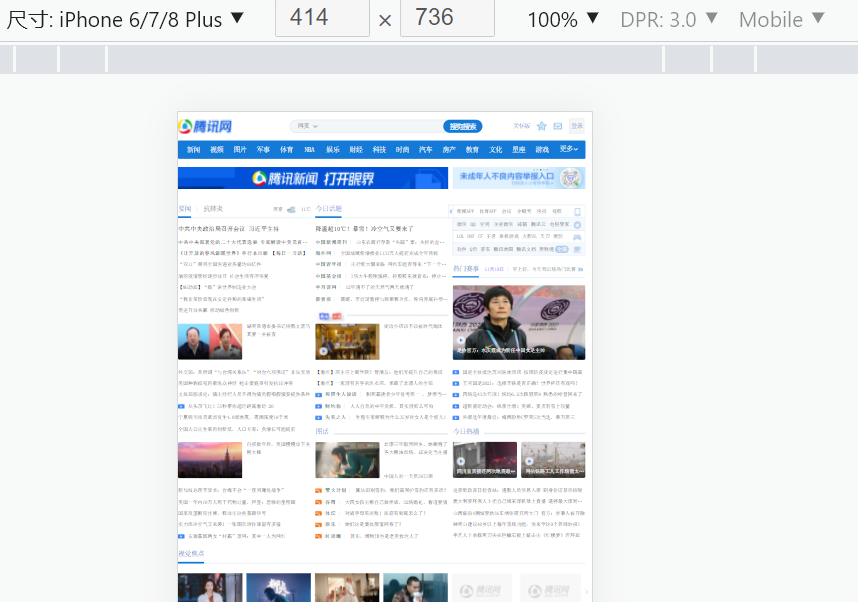Open the Mobile device type dropdown
The width and height of the screenshot is (858, 602).
781,20
